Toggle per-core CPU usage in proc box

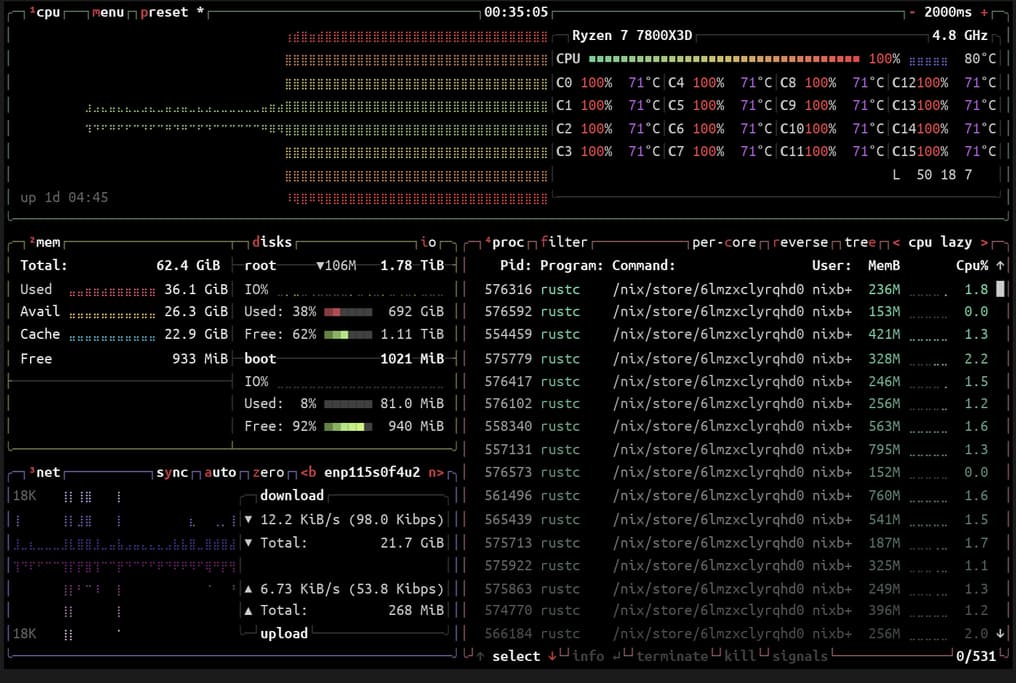click(x=724, y=242)
